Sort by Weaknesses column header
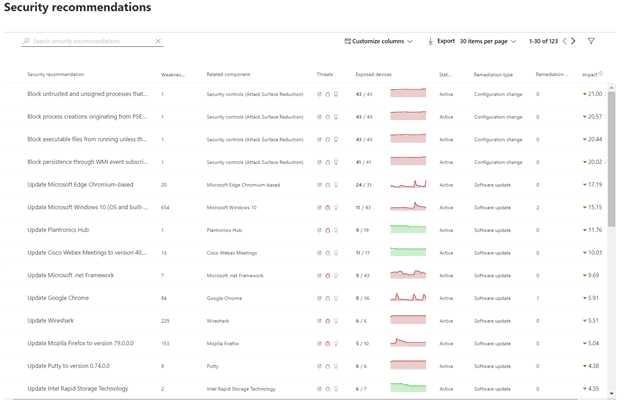The image size is (624, 400). point(173,74)
